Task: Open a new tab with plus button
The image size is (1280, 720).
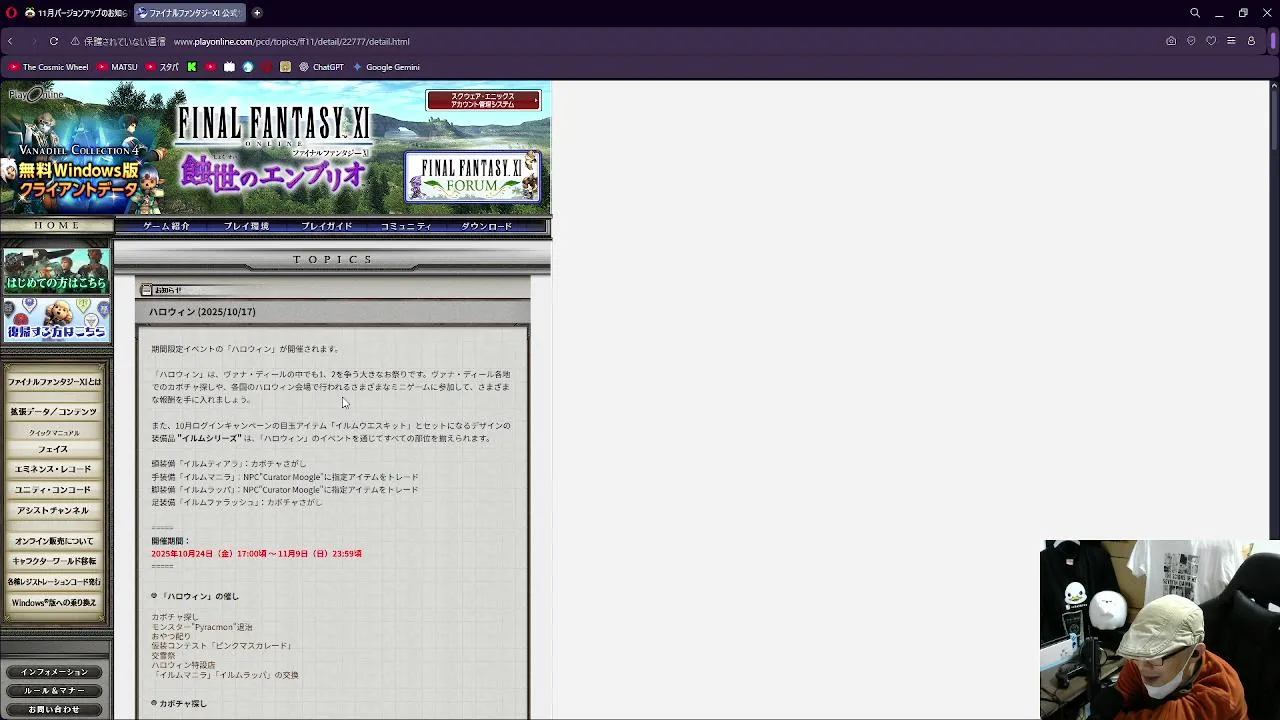Action: (257, 13)
